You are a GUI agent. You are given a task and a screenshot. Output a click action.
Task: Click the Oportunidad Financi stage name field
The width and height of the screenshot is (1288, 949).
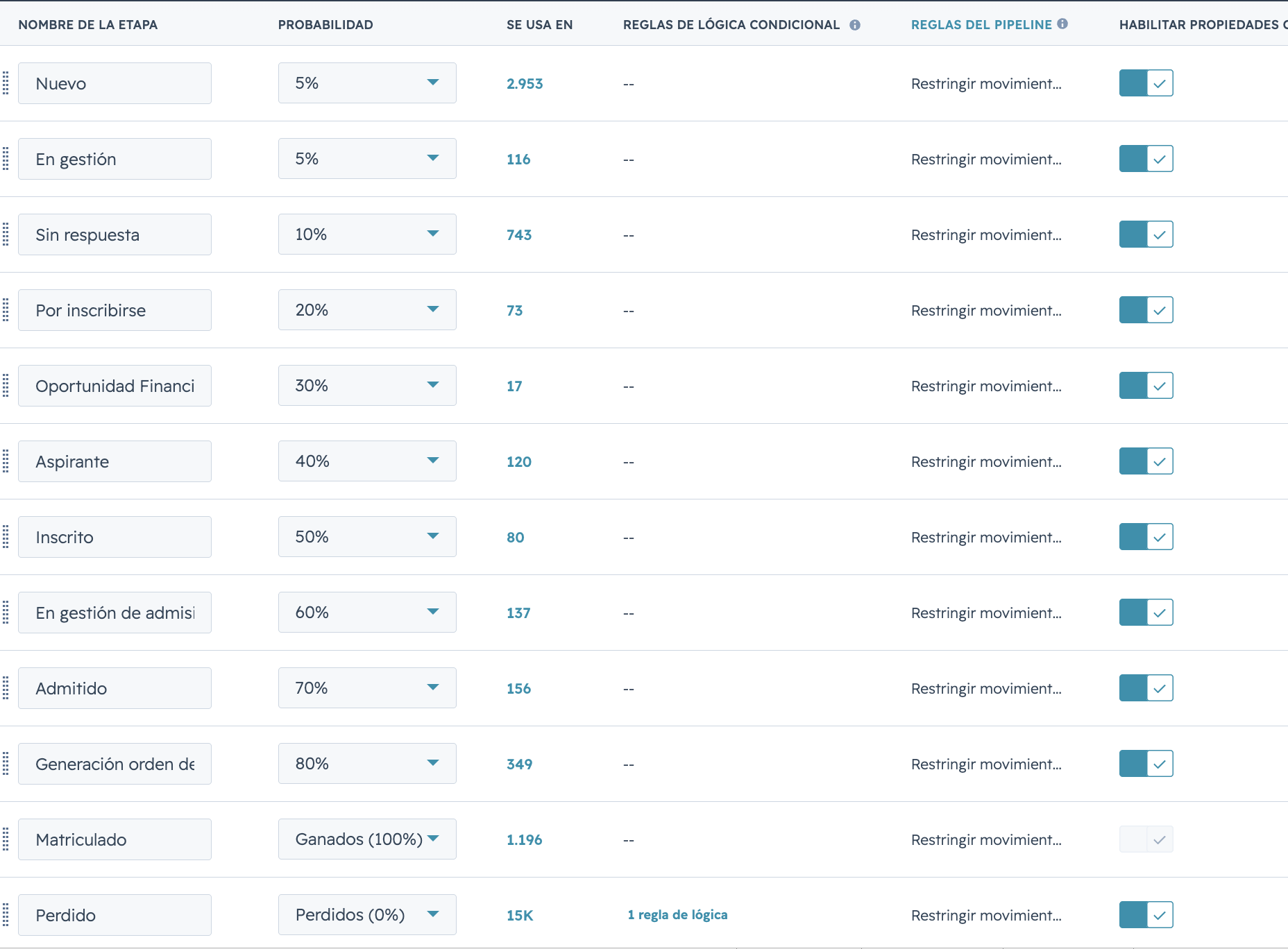click(x=115, y=386)
